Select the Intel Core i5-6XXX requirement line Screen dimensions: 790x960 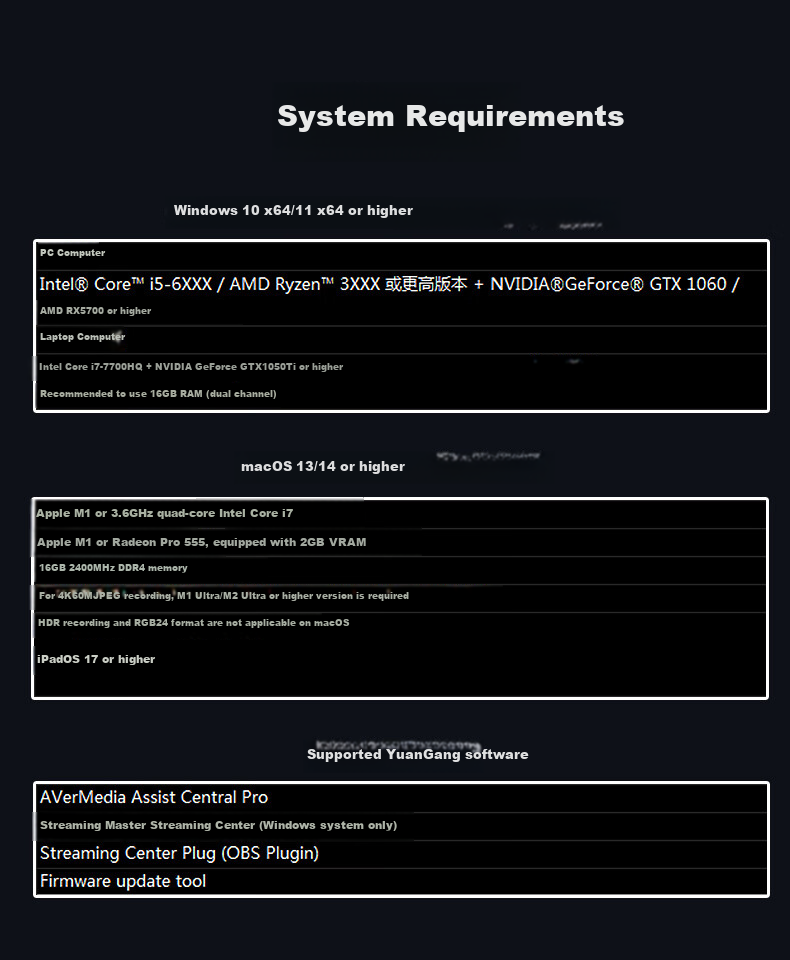coord(389,284)
